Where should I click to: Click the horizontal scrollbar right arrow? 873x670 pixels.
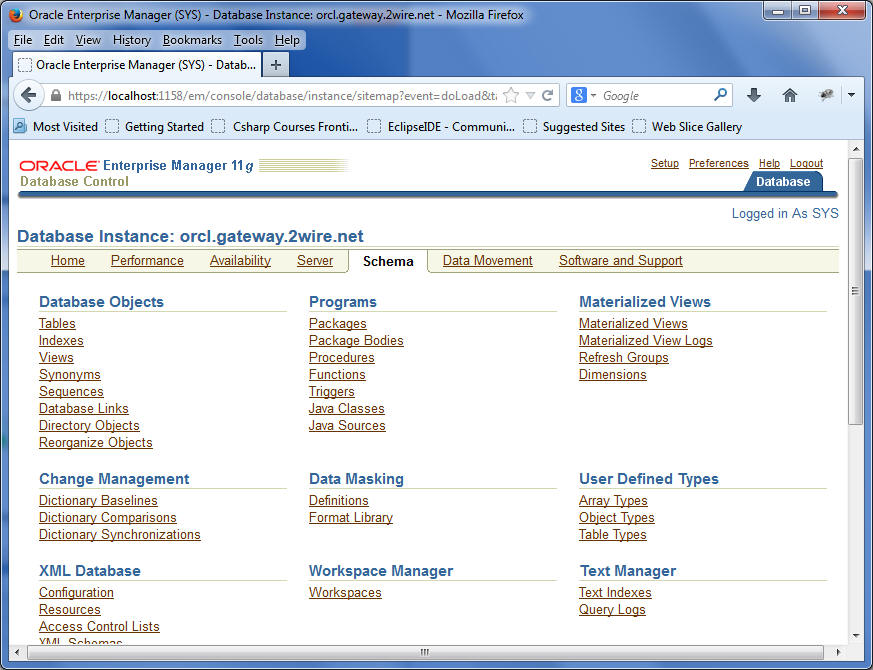(838, 652)
